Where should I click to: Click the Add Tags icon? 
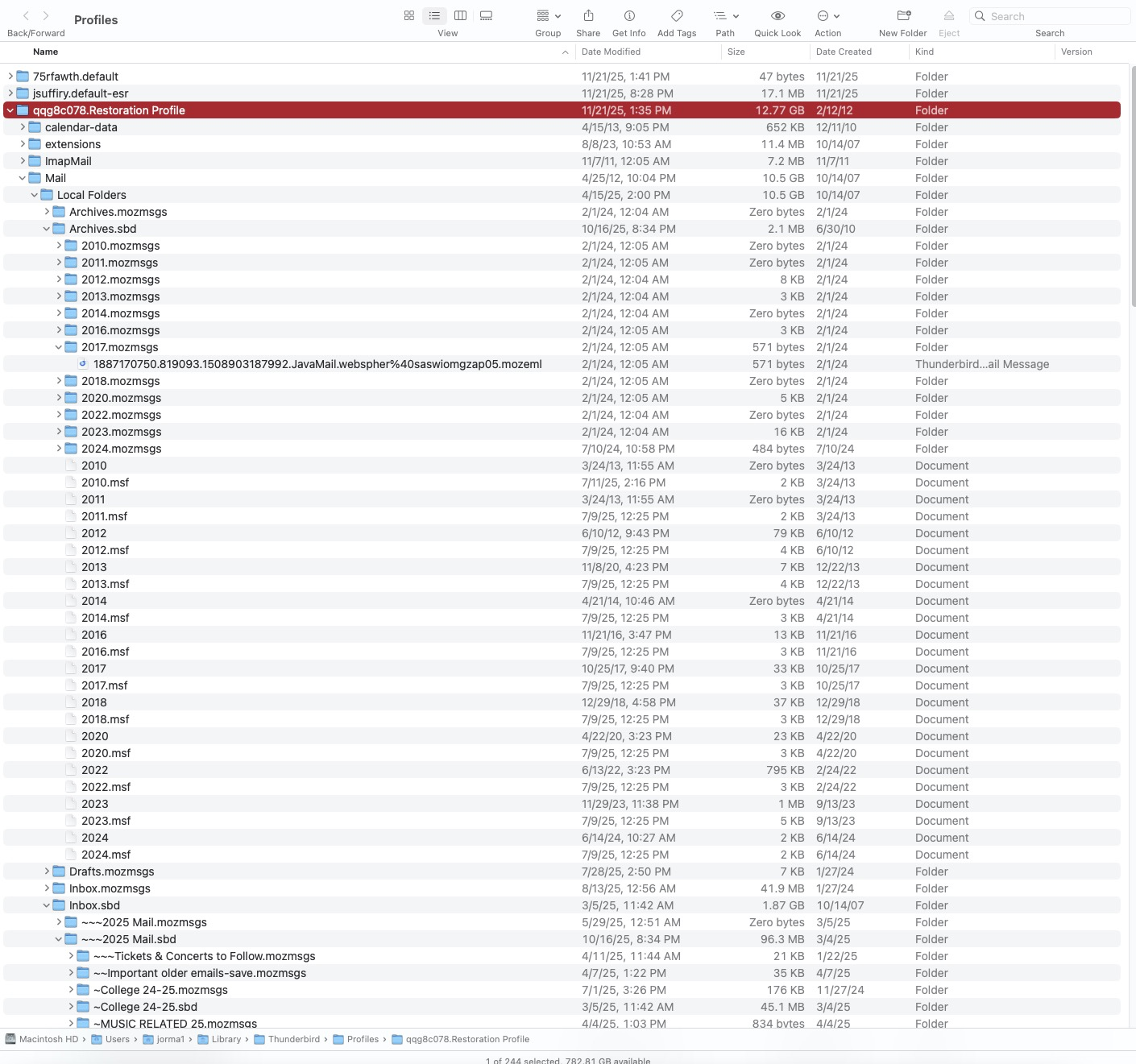click(x=677, y=15)
